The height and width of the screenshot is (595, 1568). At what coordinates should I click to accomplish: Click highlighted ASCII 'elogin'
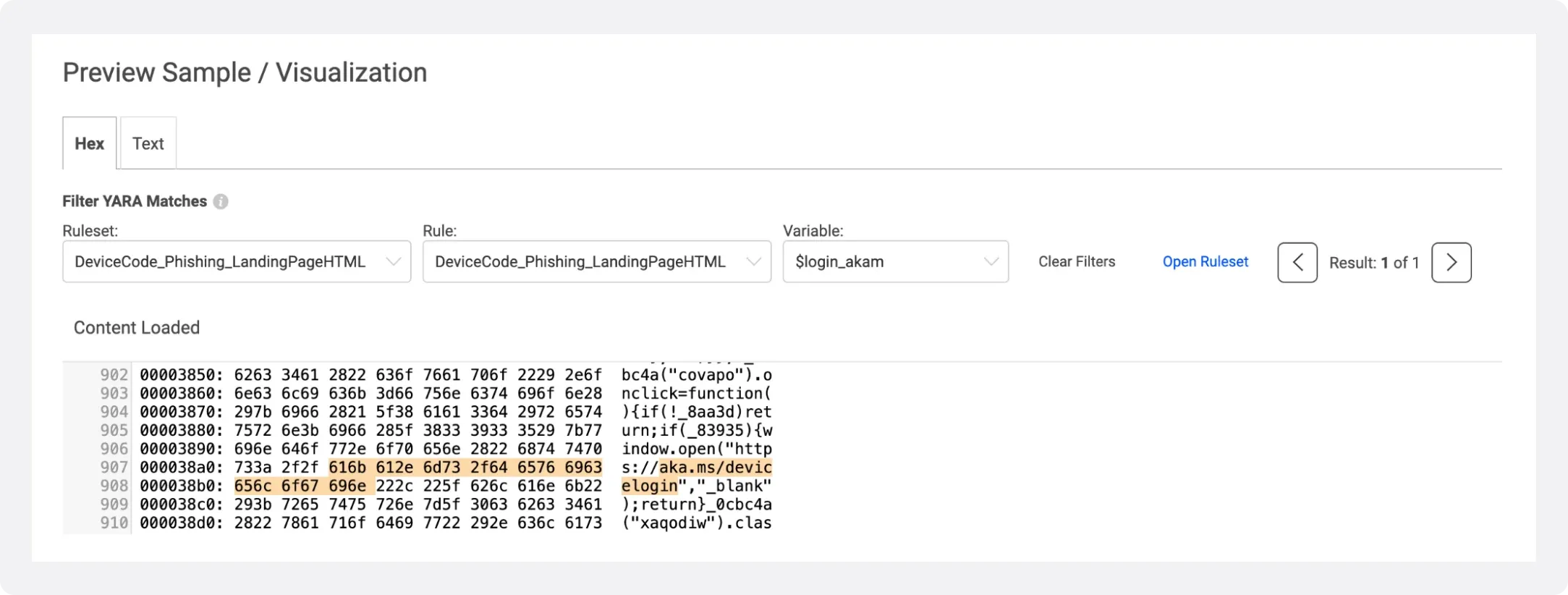[x=650, y=486]
